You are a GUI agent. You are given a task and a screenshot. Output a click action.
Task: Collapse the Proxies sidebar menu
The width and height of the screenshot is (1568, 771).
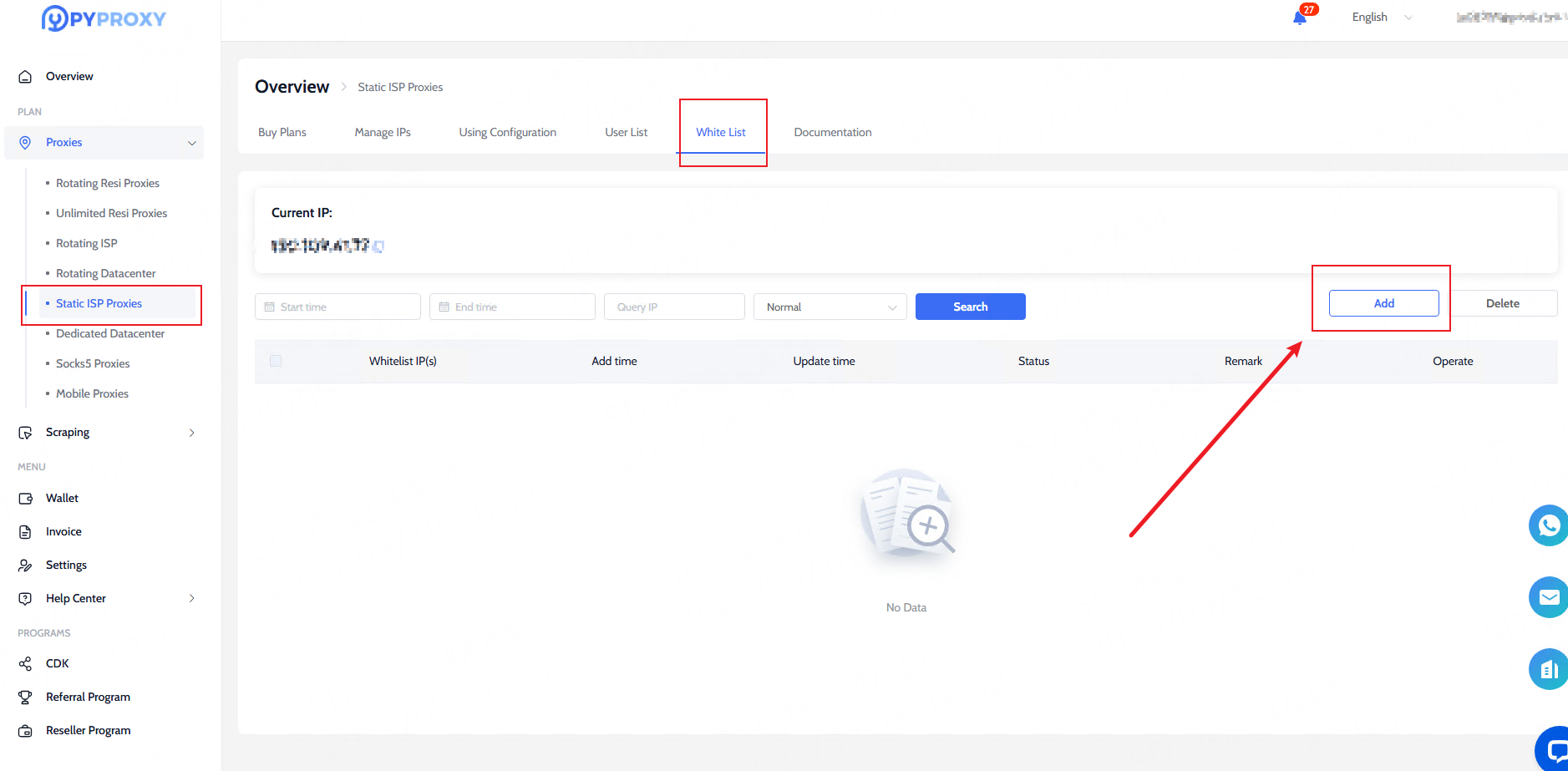point(191,143)
